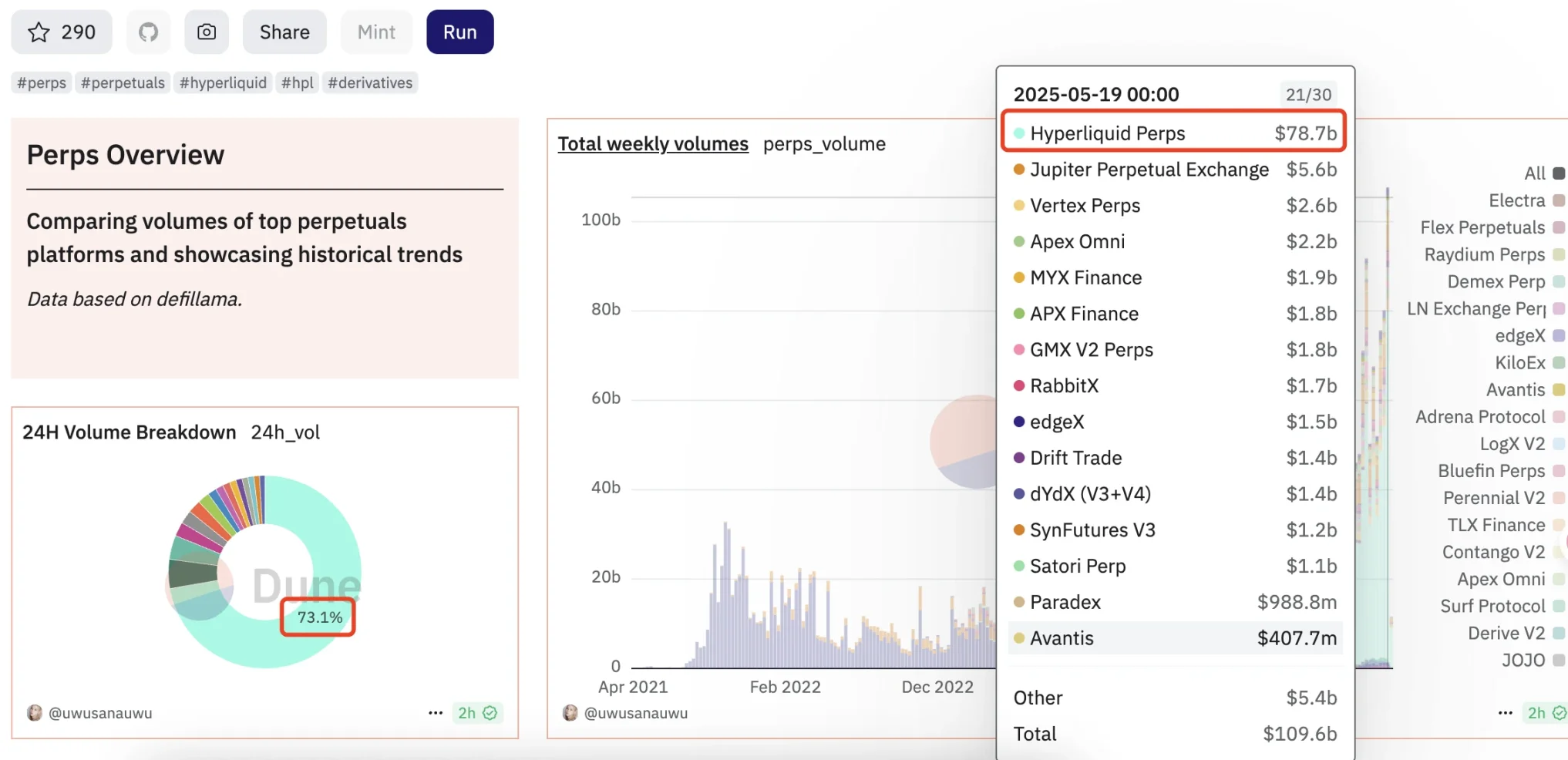Click the Share button
The height and width of the screenshot is (760, 1568).
(284, 32)
